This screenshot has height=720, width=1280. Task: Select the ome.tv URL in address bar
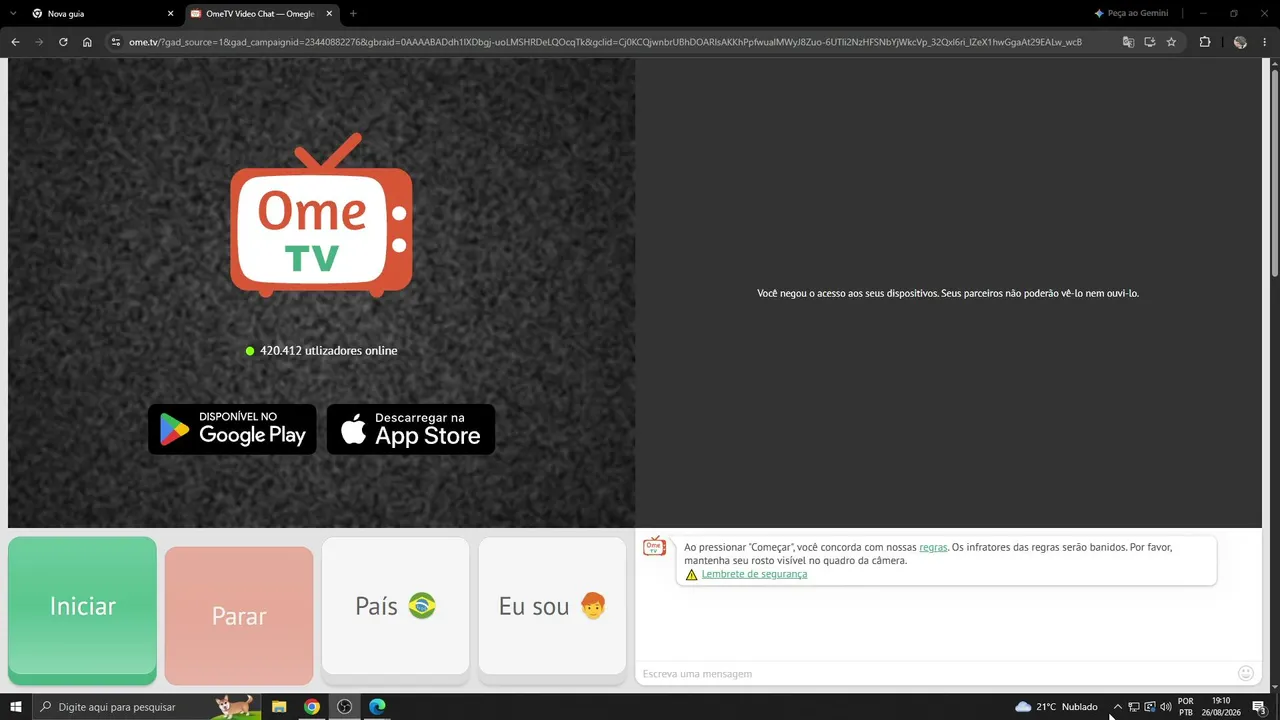click(x=605, y=42)
